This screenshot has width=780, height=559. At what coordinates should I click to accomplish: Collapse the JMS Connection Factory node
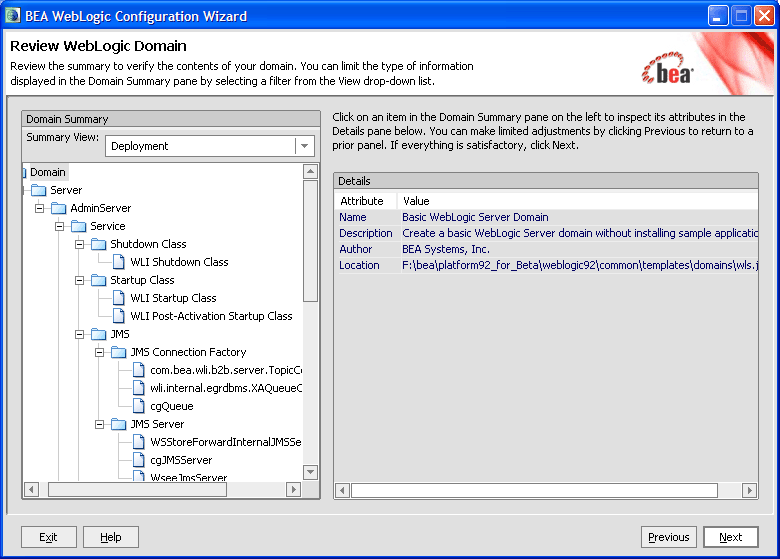tap(99, 352)
